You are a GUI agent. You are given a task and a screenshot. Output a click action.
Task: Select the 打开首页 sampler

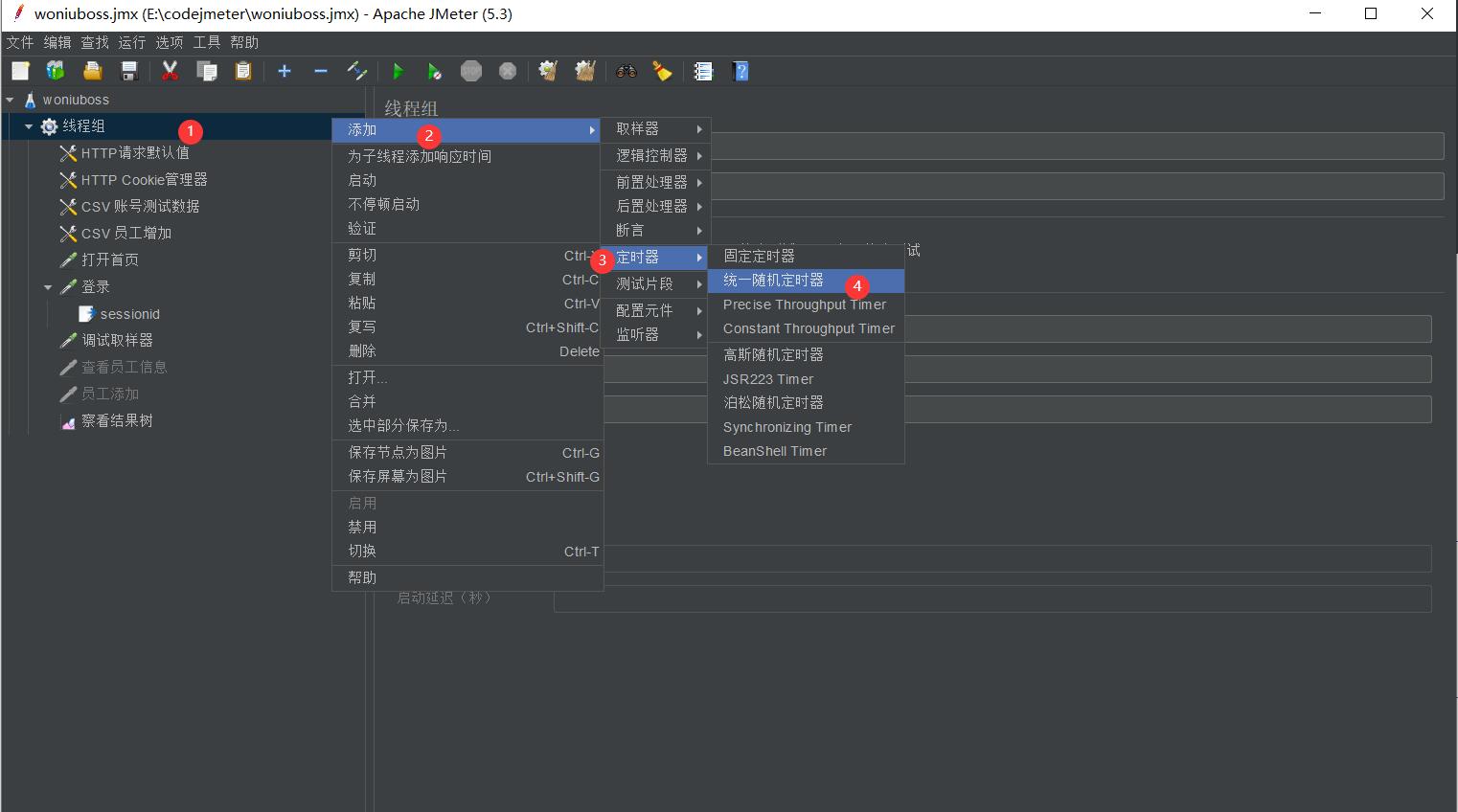(109, 260)
